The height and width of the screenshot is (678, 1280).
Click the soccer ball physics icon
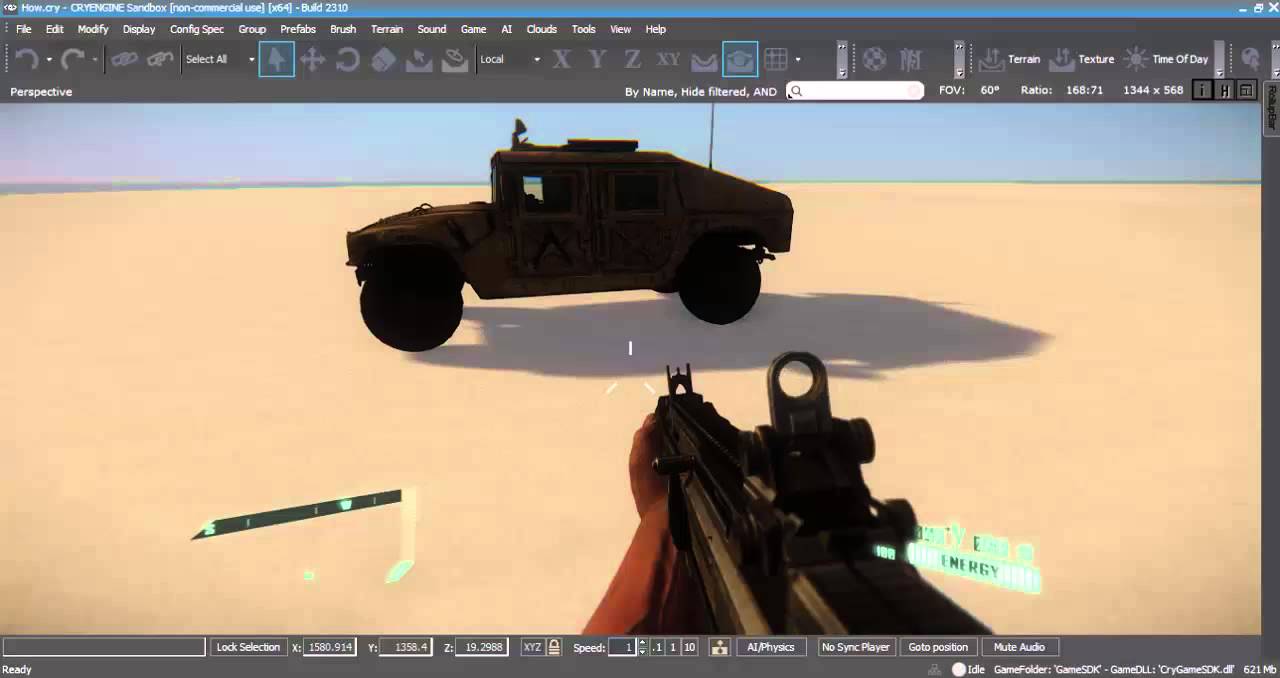[874, 59]
